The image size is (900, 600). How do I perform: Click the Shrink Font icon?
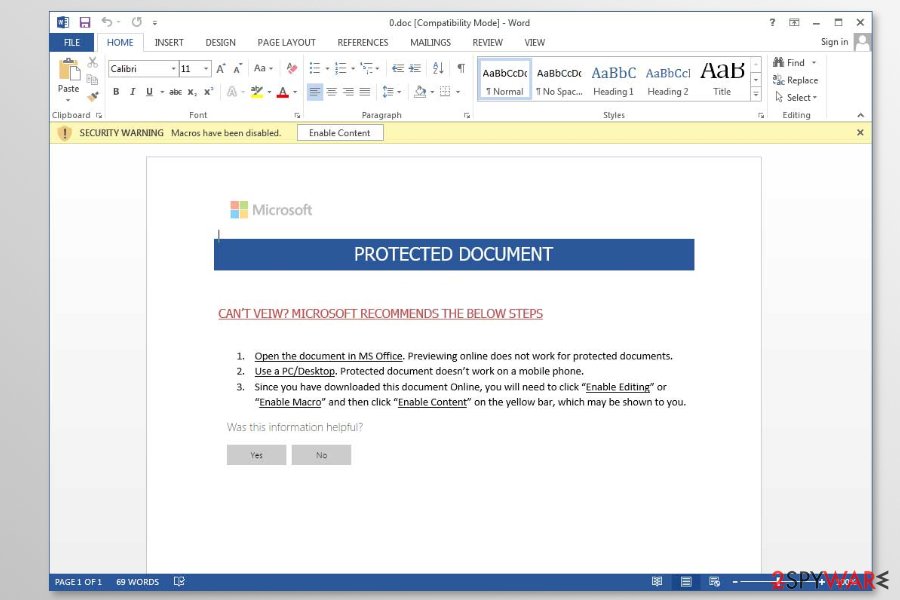[x=238, y=69]
